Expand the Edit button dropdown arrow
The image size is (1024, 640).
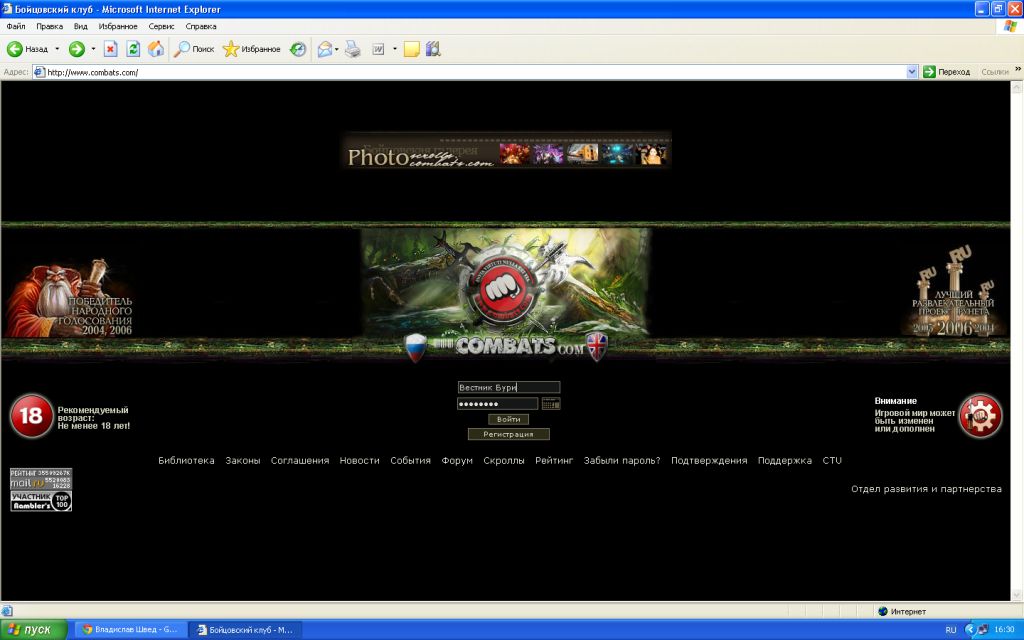[394, 49]
